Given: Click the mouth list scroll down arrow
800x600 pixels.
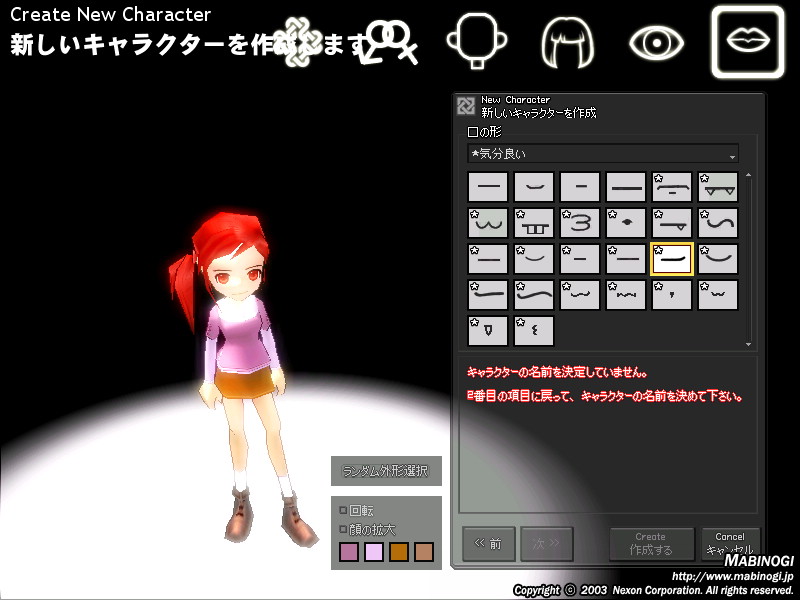Looking at the screenshot, I should 748,344.
